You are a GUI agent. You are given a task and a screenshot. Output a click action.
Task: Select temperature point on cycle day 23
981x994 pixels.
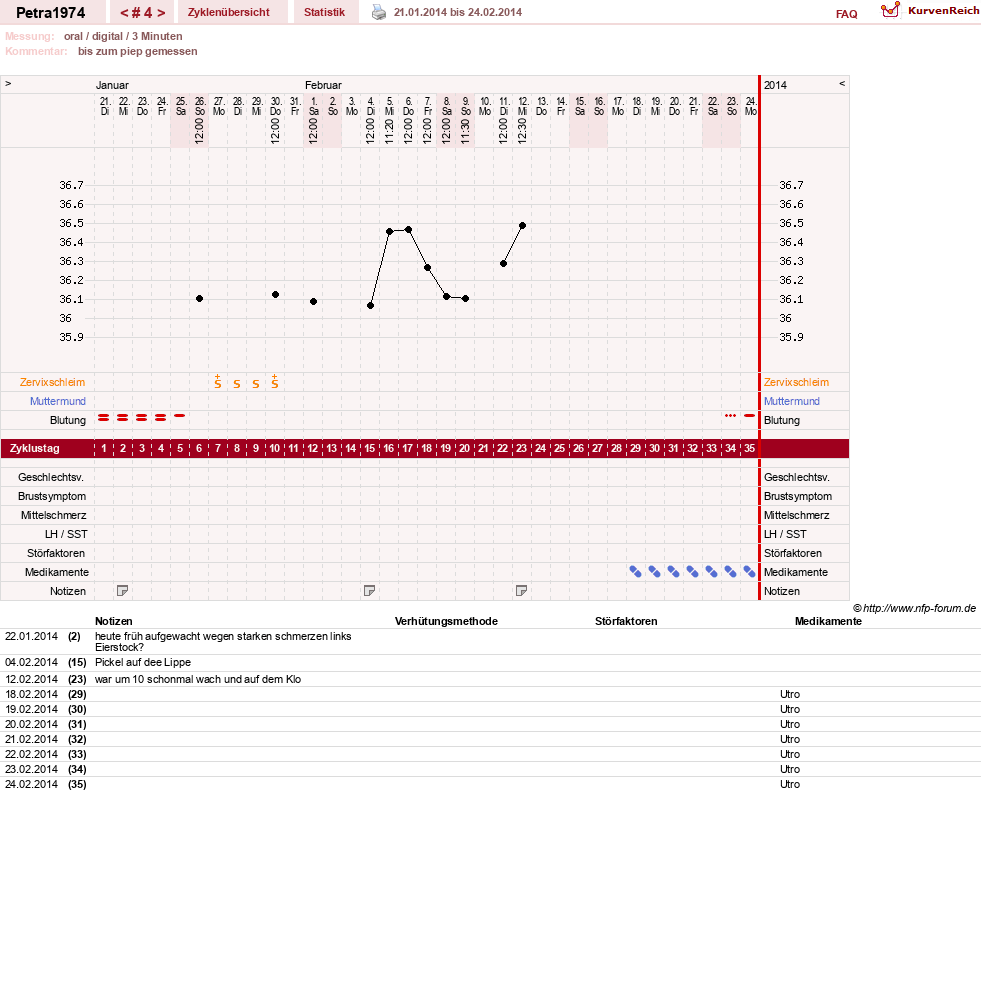point(523,226)
